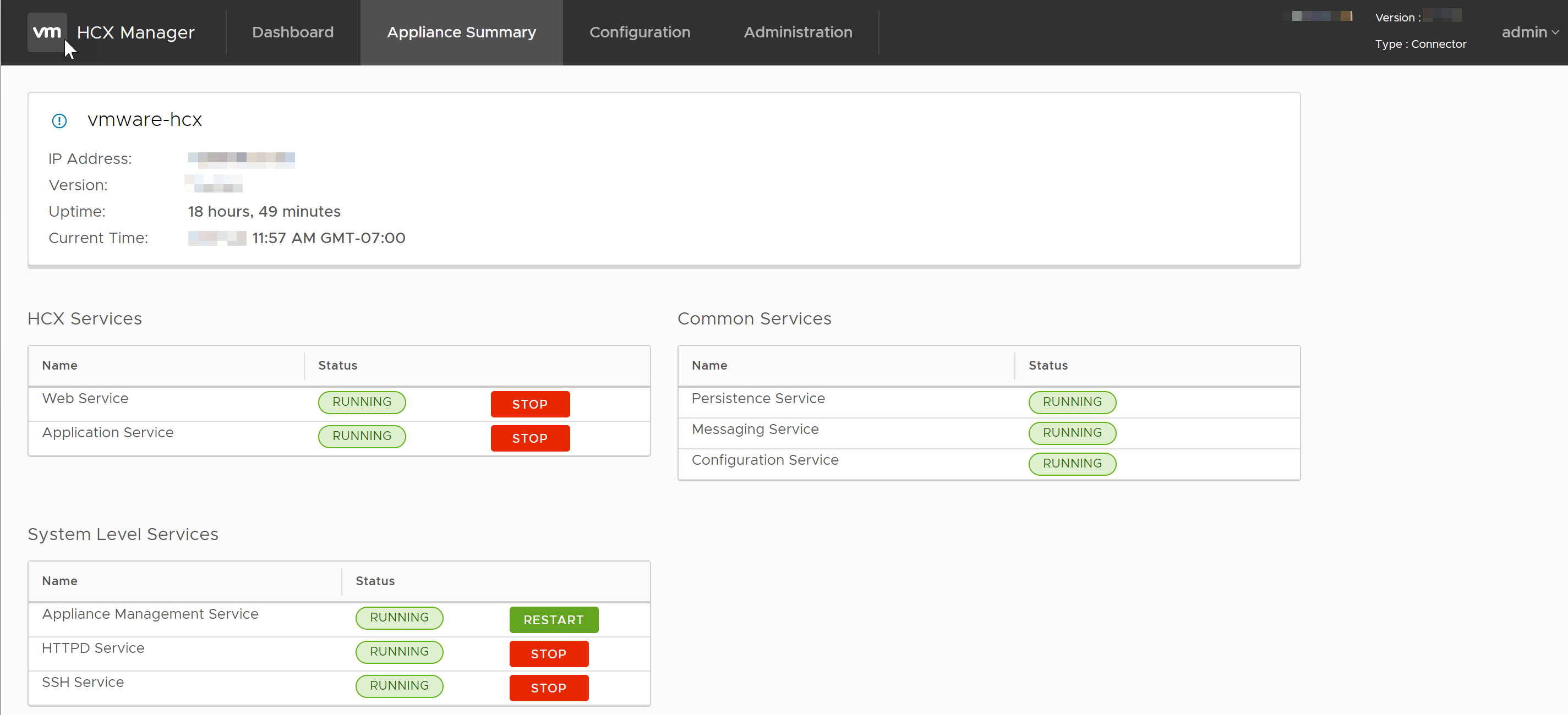Click HTTPD Service RUNNING badge
The height and width of the screenshot is (715, 1568).
(400, 651)
